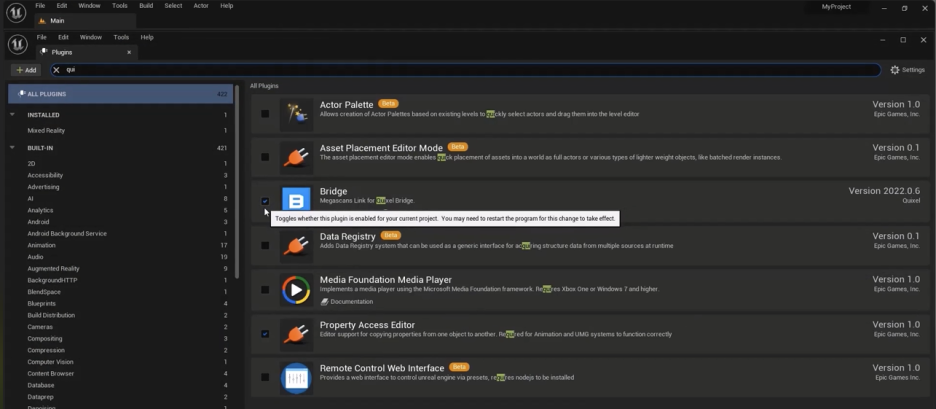
Task: Click the Settings gear icon
Action: coord(894,70)
